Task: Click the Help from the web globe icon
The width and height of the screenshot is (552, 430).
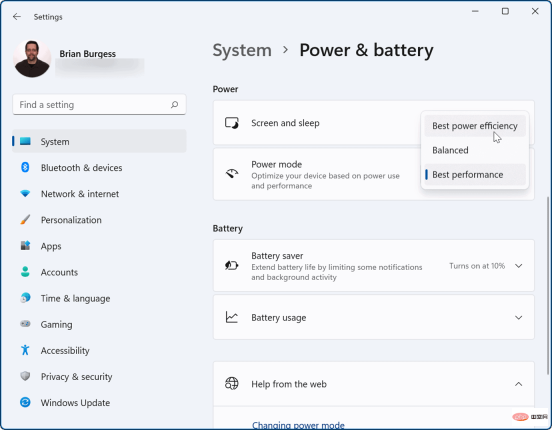Action: tap(232, 384)
